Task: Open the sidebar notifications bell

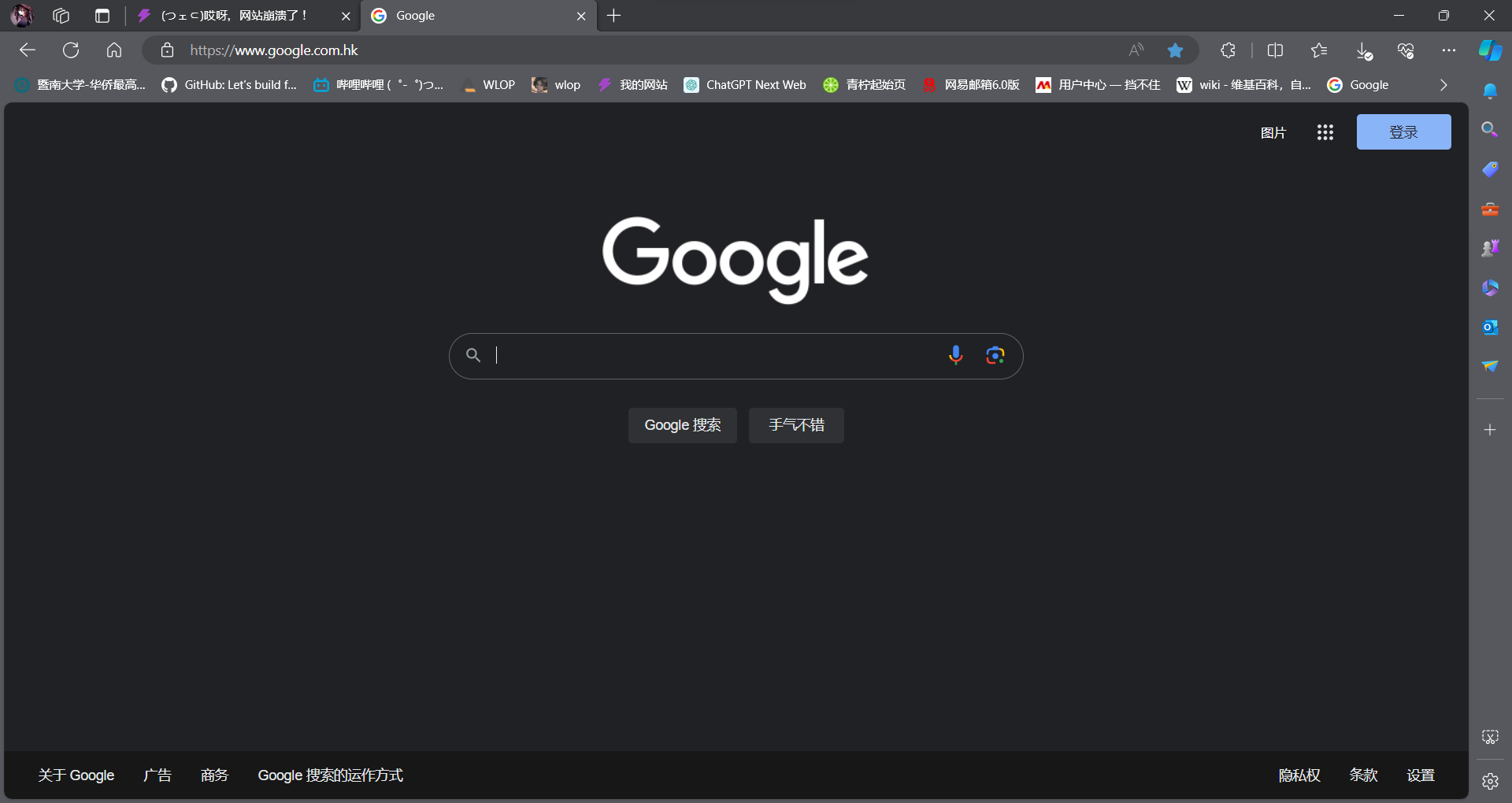Action: tap(1490, 91)
